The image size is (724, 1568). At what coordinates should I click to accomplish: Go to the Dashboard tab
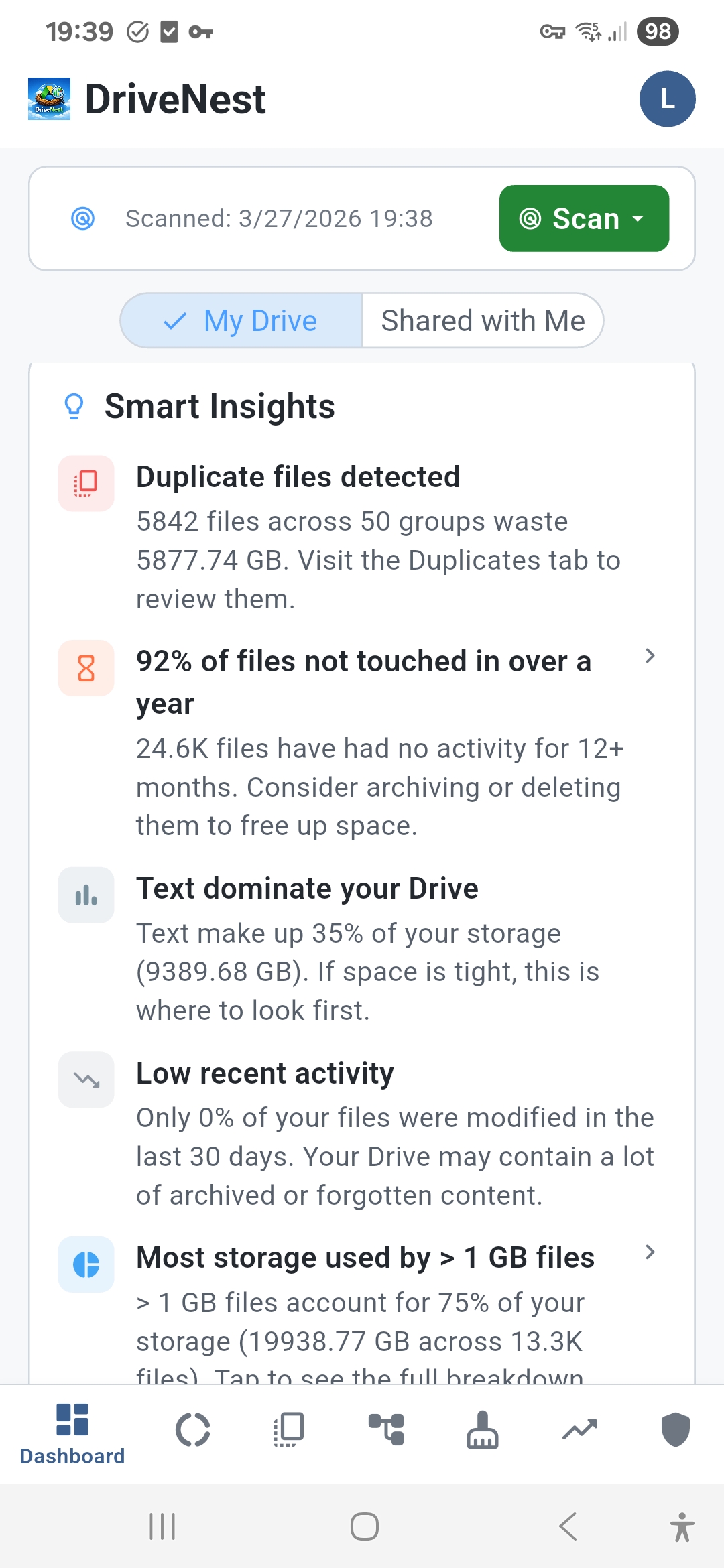pyautogui.click(x=72, y=1433)
